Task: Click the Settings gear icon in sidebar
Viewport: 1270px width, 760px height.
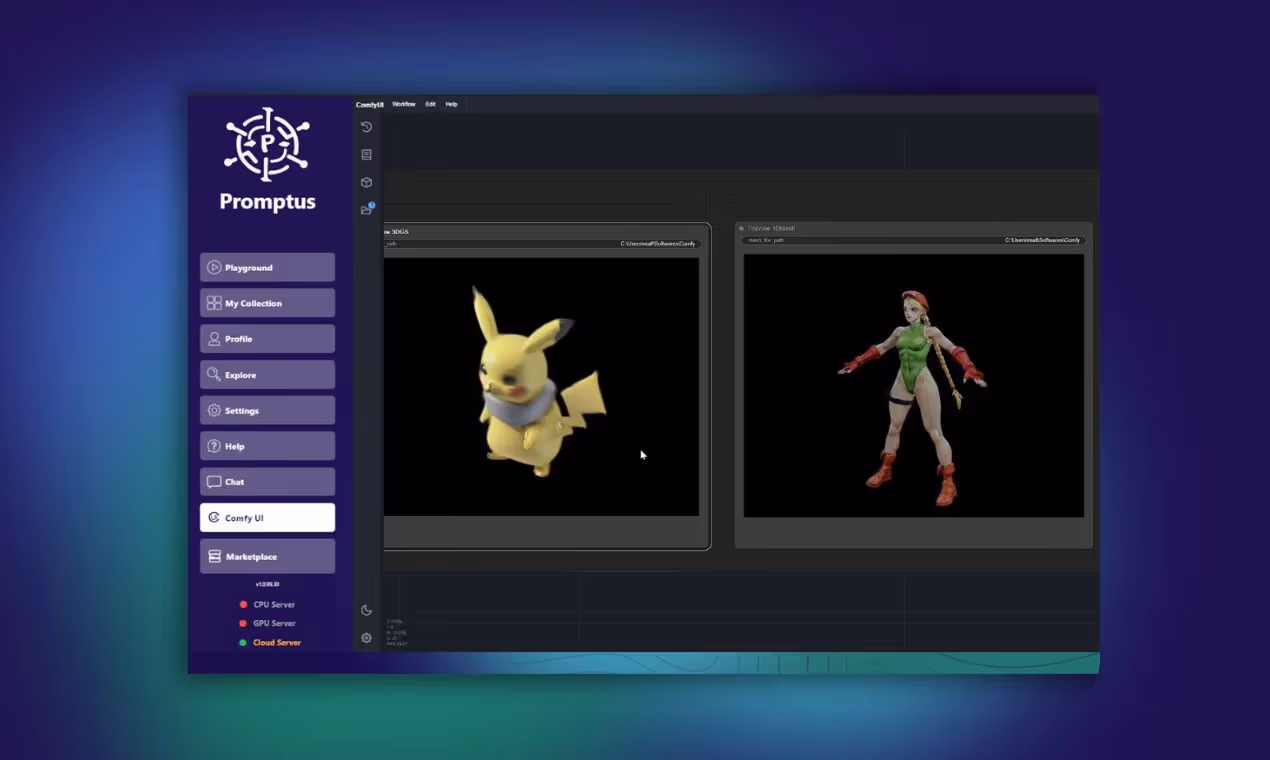Action: [214, 410]
